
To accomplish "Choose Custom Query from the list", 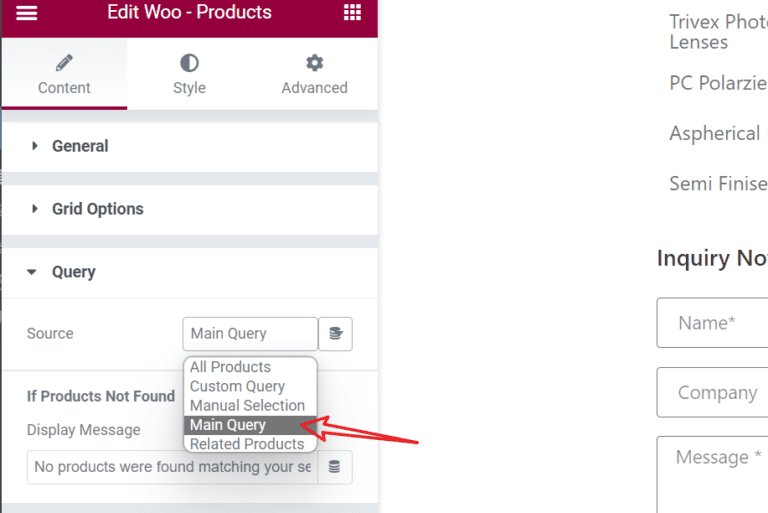I will tap(238, 386).
